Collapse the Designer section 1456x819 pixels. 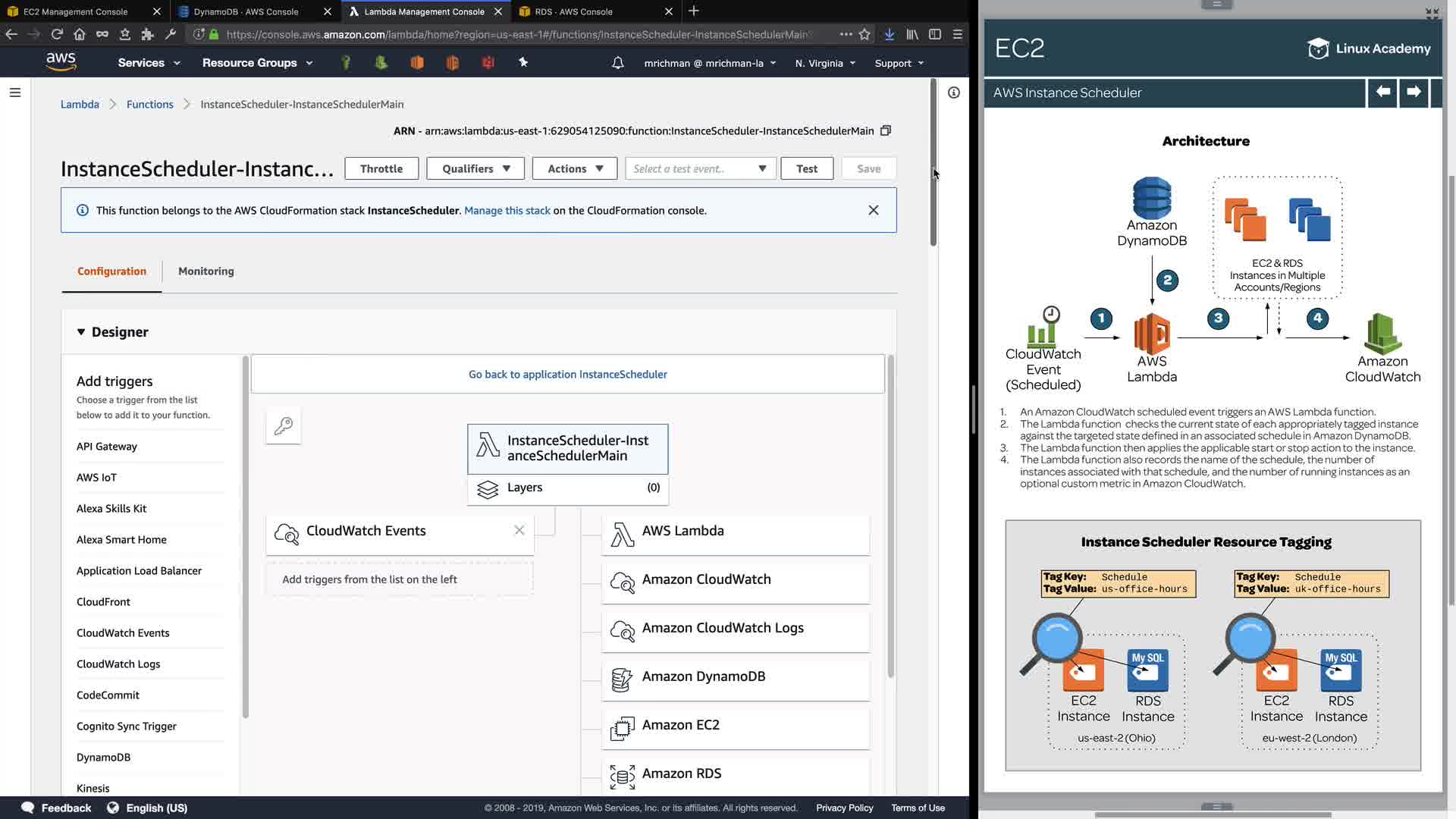[x=81, y=332]
